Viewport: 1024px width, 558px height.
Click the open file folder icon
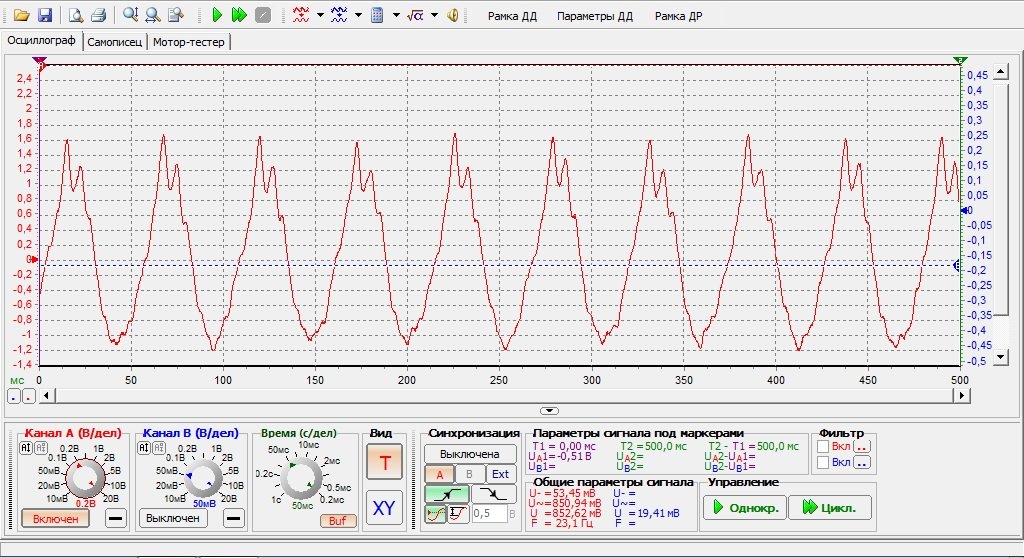[x=21, y=16]
